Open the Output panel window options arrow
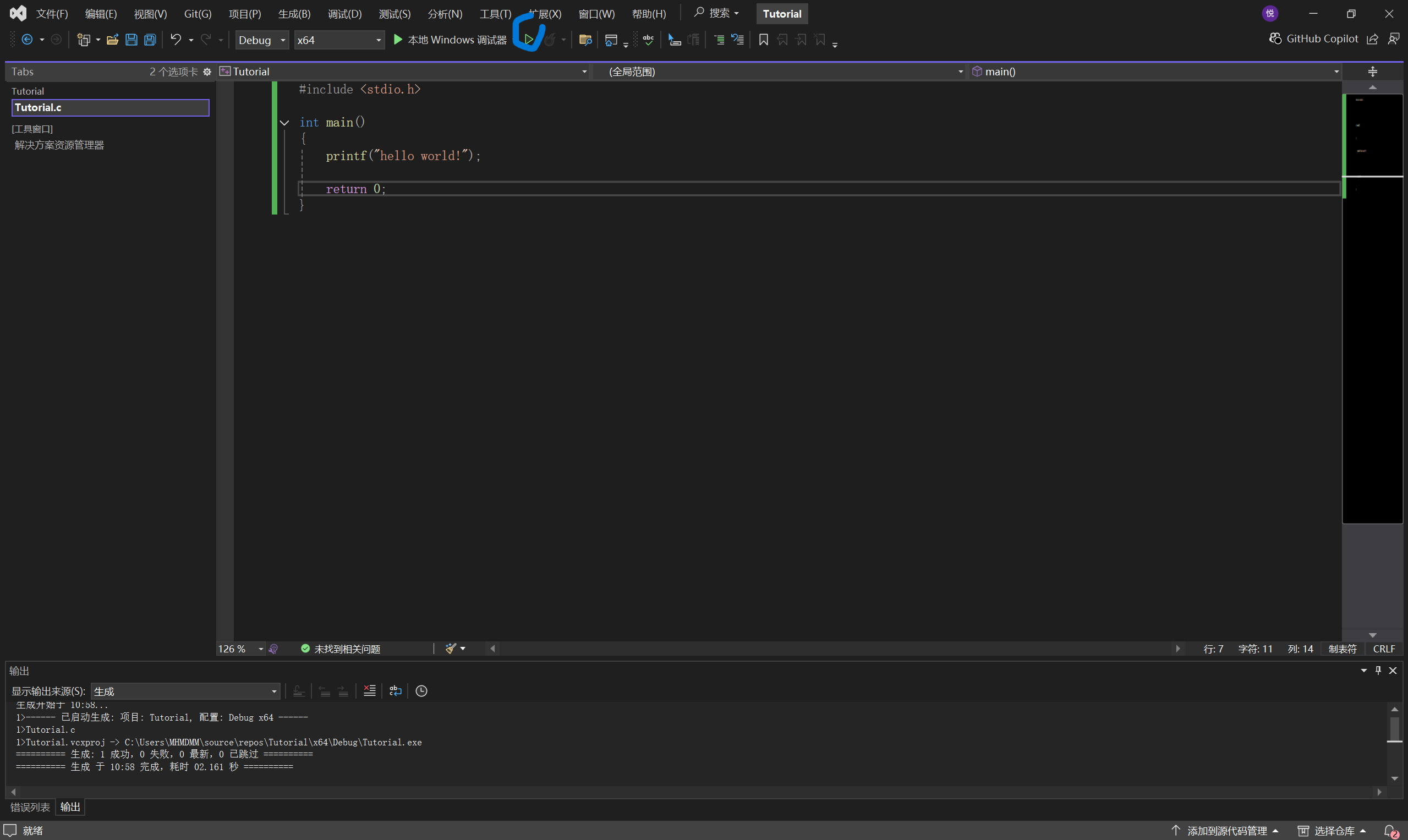The width and height of the screenshot is (1408, 840). point(1363,670)
